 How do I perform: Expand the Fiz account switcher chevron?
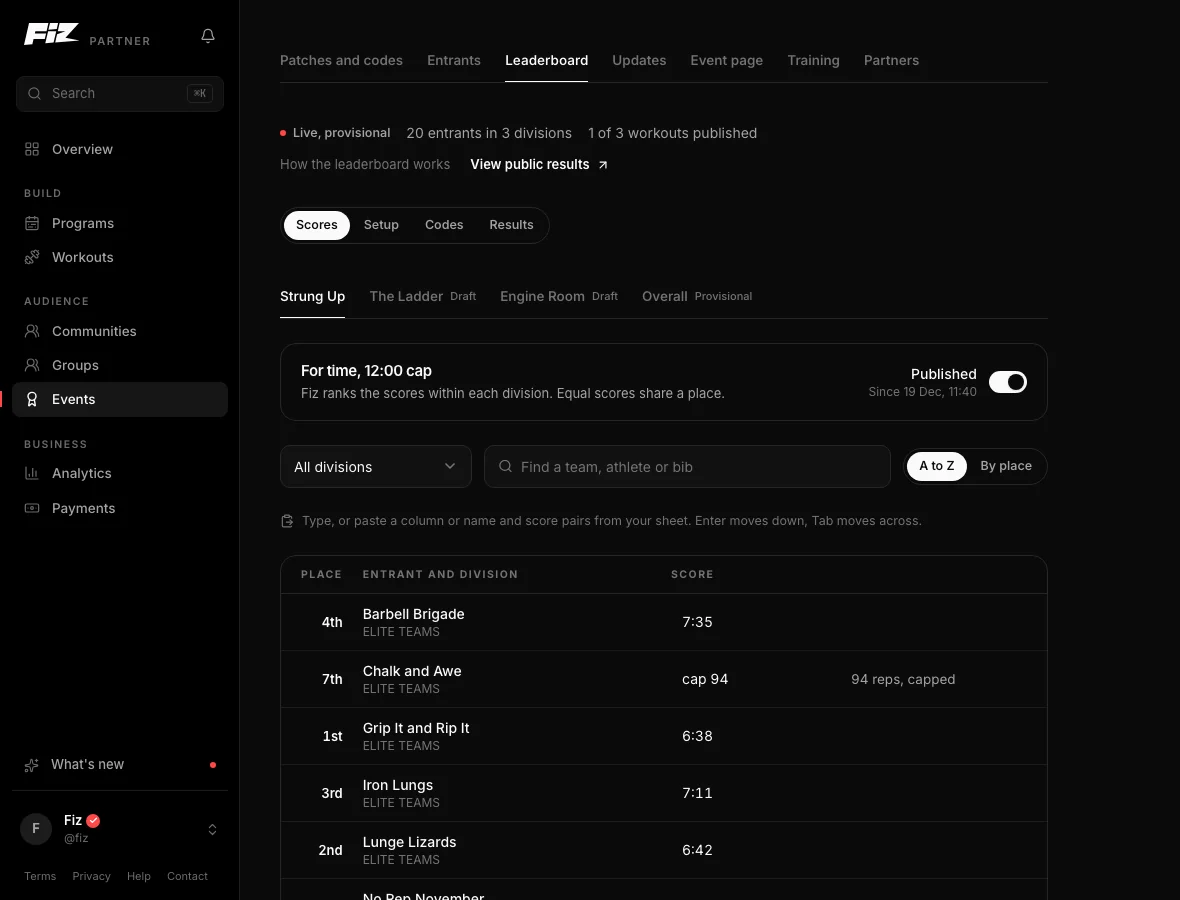tap(212, 829)
